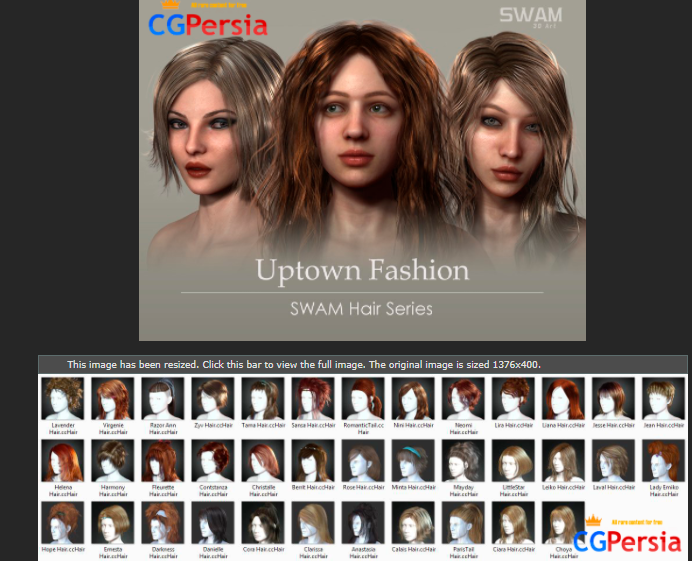This screenshot has height=561, width=692.
Task: Click the Hope Hair thumbnail
Action: [63, 523]
